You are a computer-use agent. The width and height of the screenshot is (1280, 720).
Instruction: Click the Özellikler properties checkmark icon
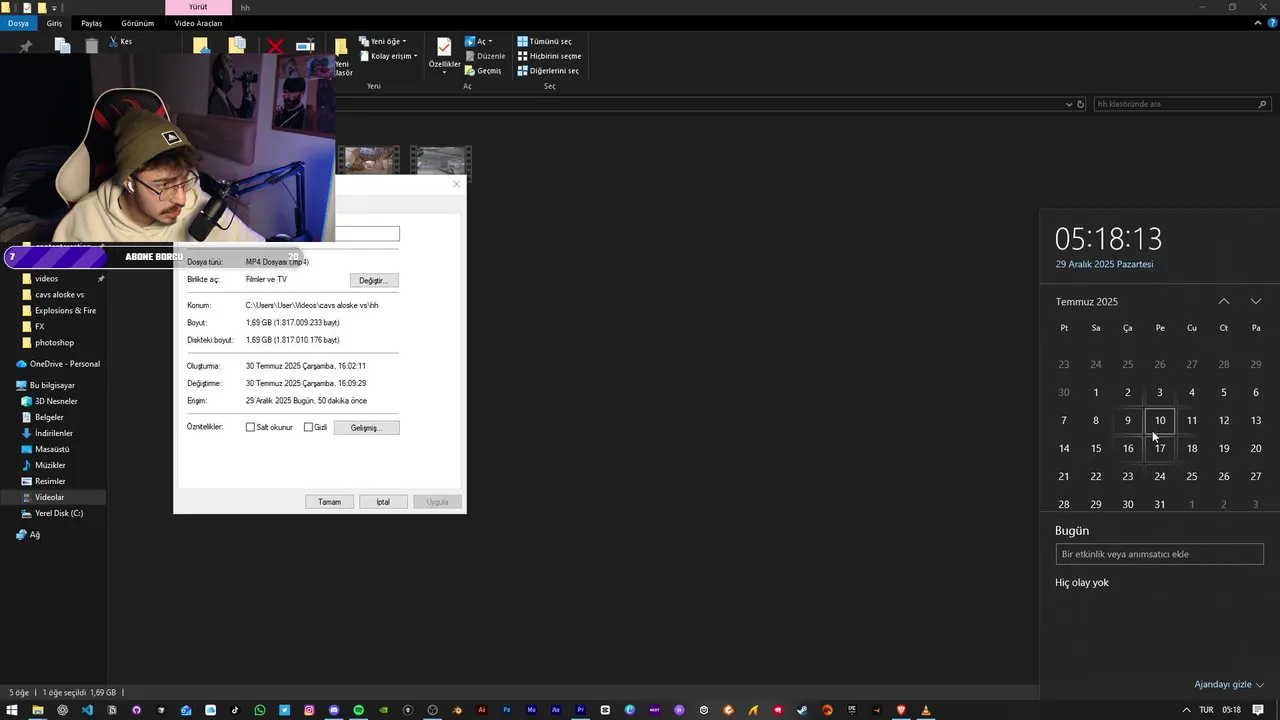pyautogui.click(x=444, y=48)
